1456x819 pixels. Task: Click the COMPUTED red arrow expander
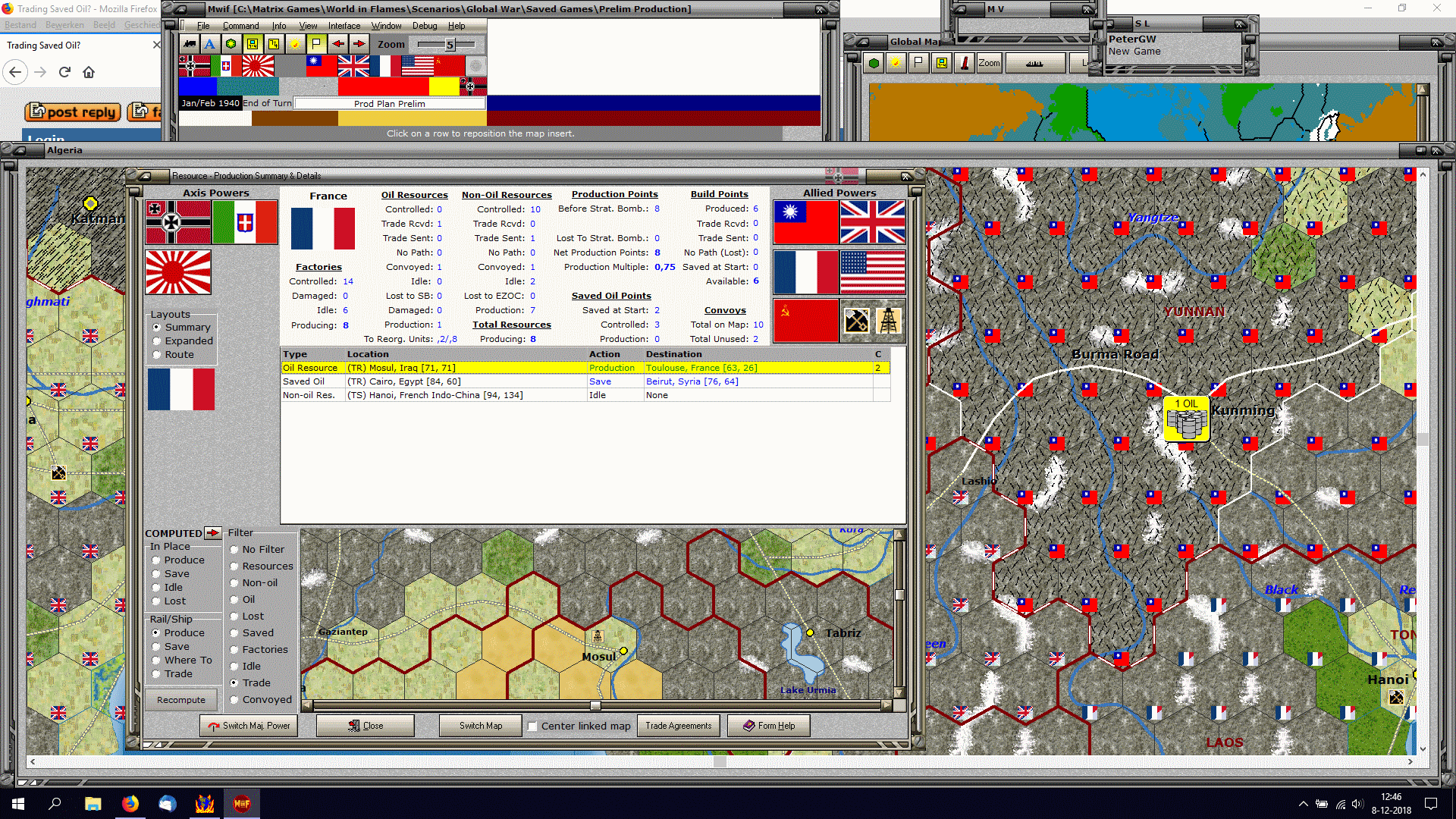(213, 533)
